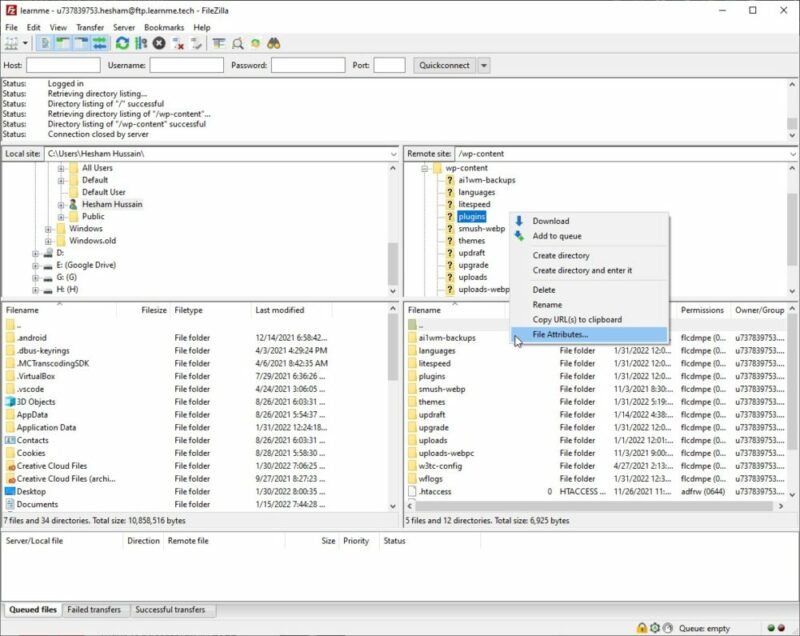Viewport: 800px width, 636px height.
Task: Expand the Hesham Hussain tree node
Action: click(x=61, y=205)
